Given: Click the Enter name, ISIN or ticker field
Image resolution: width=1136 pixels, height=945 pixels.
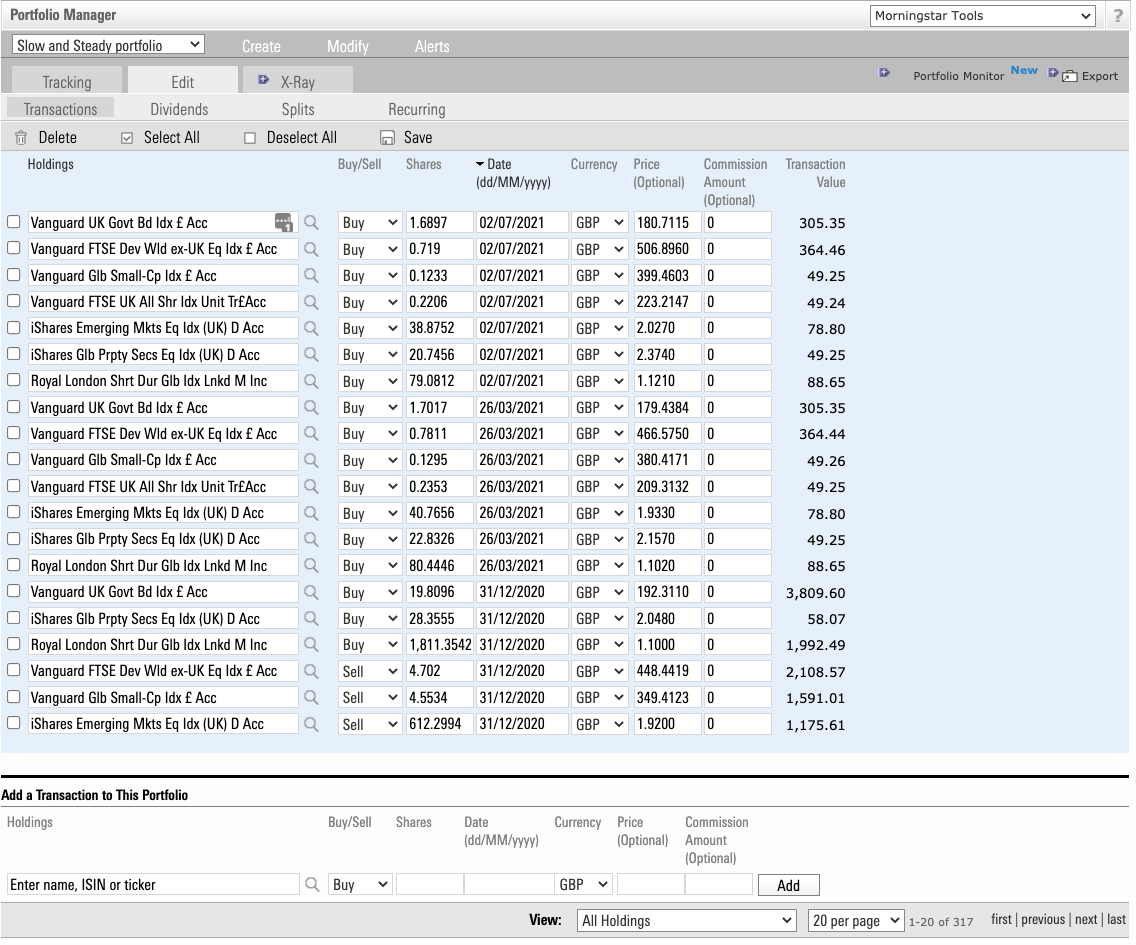Looking at the screenshot, I should [x=150, y=884].
